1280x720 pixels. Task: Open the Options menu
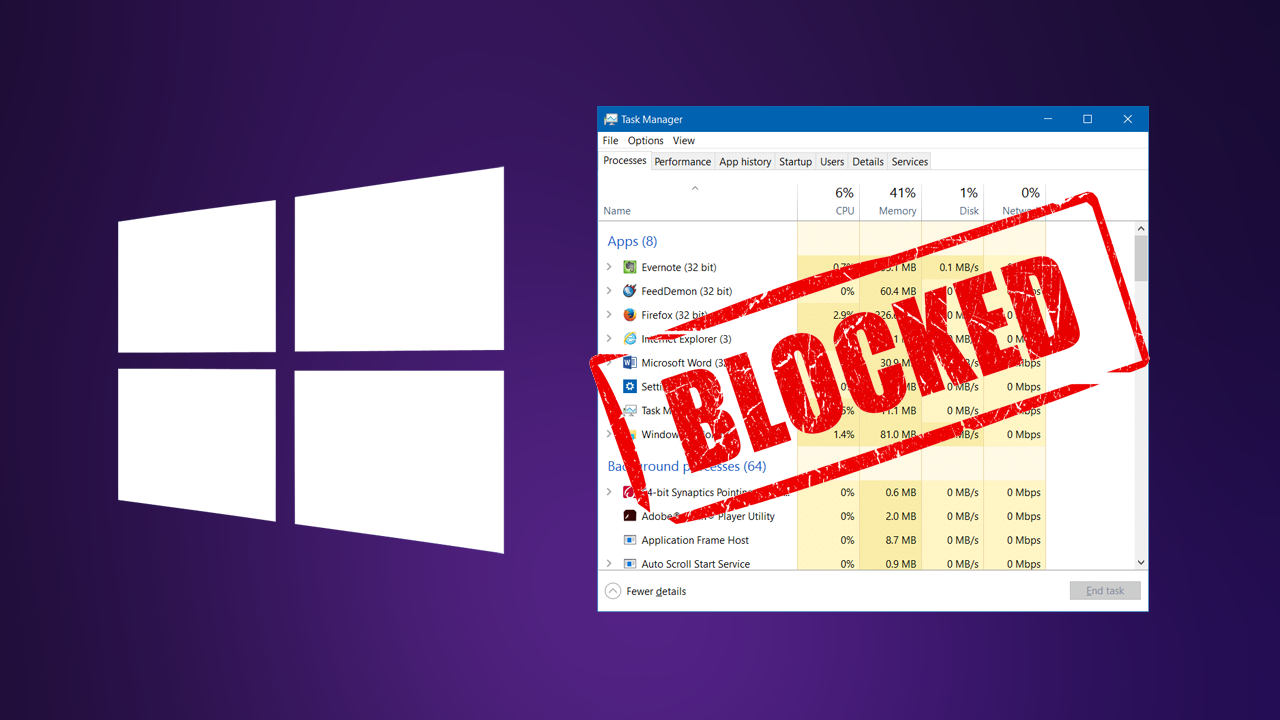pyautogui.click(x=646, y=141)
